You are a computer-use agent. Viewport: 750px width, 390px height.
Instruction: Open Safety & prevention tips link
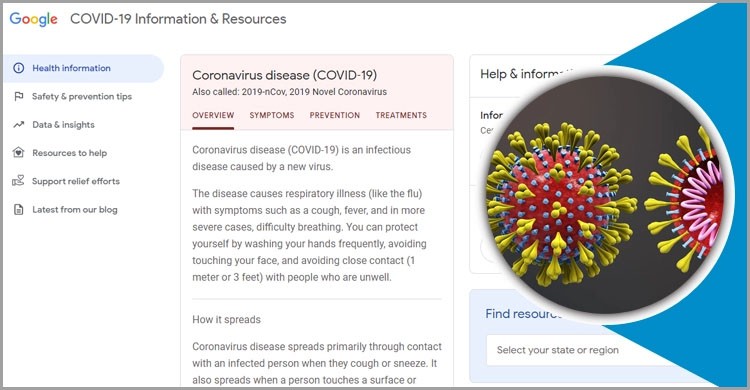(82, 96)
